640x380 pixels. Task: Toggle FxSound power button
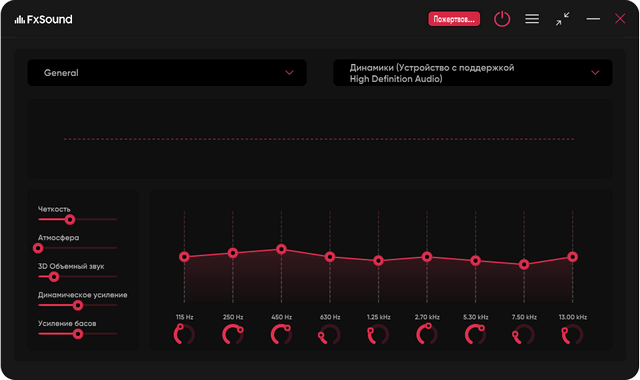coord(502,19)
